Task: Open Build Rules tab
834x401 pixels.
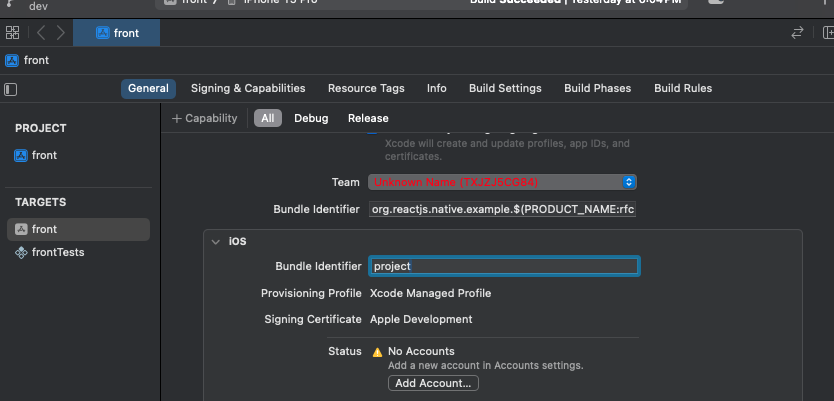Action: point(683,88)
